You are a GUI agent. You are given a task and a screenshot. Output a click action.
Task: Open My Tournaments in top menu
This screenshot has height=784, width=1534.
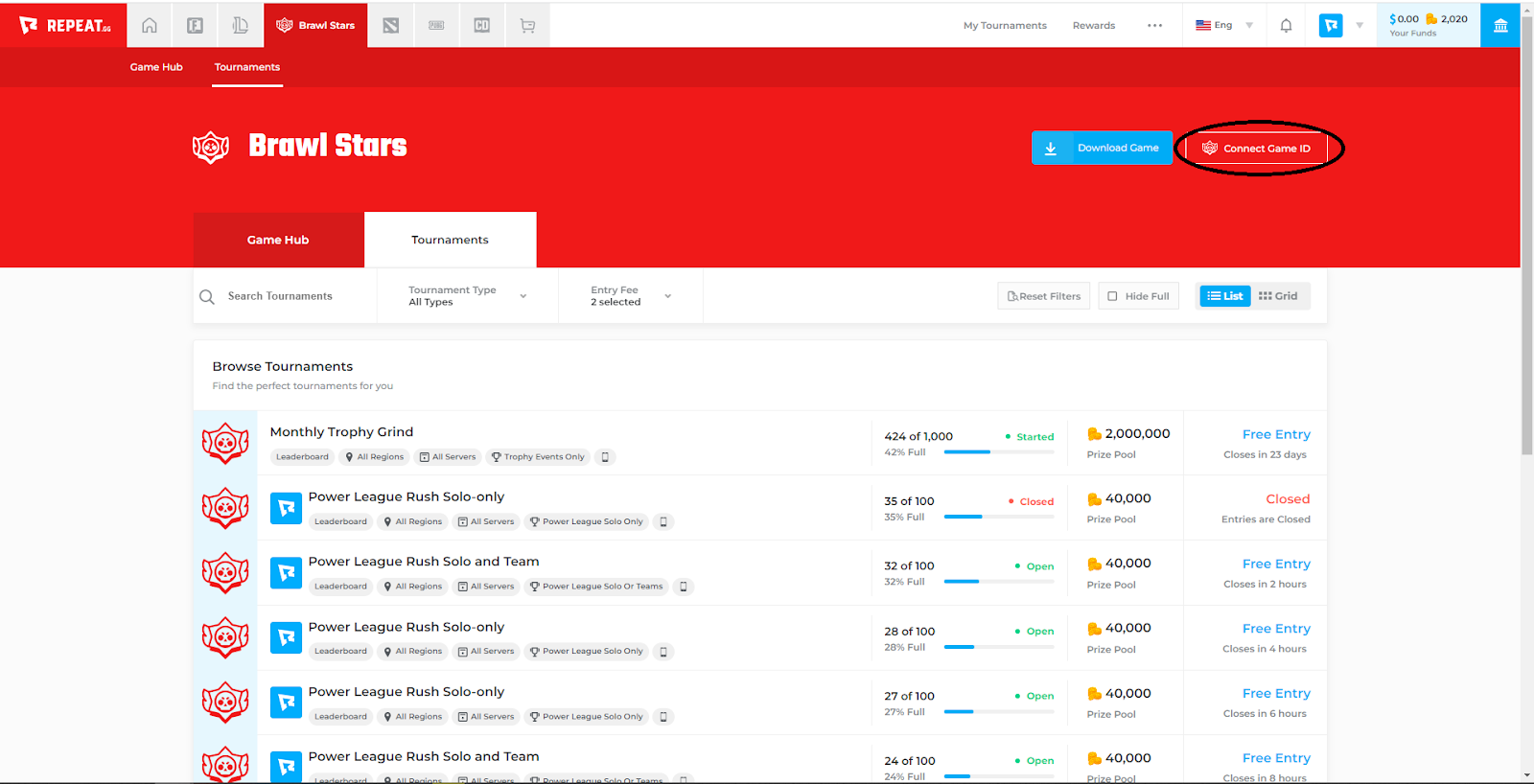1005,26
